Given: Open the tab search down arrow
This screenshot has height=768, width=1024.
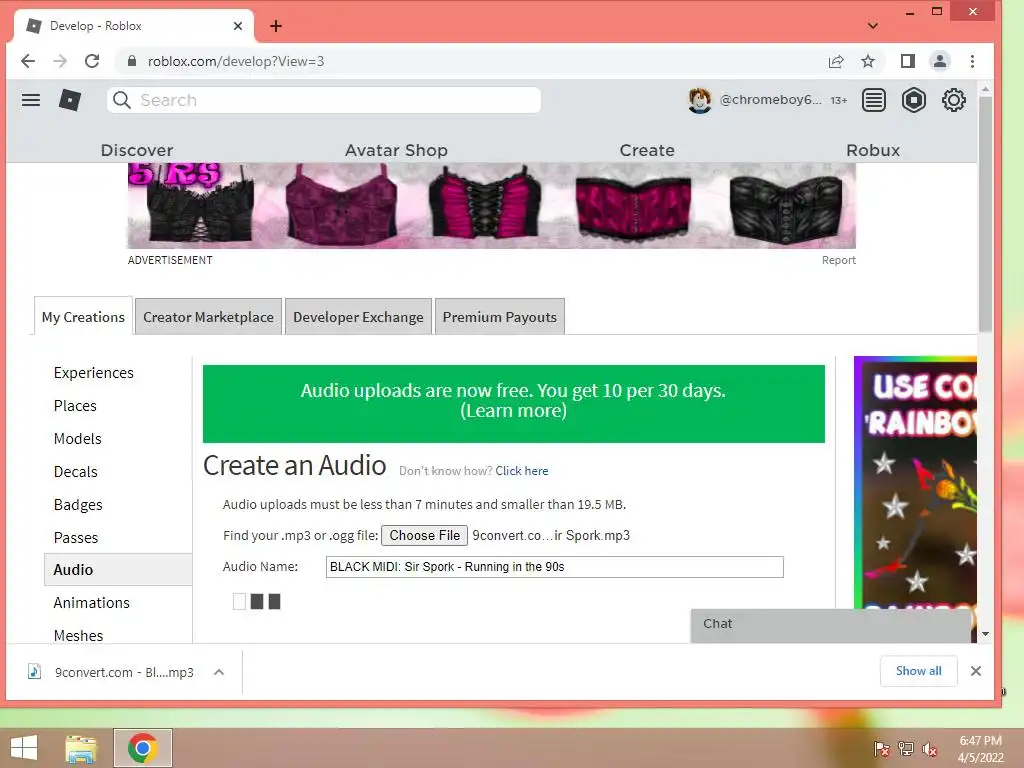Looking at the screenshot, I should 873,26.
